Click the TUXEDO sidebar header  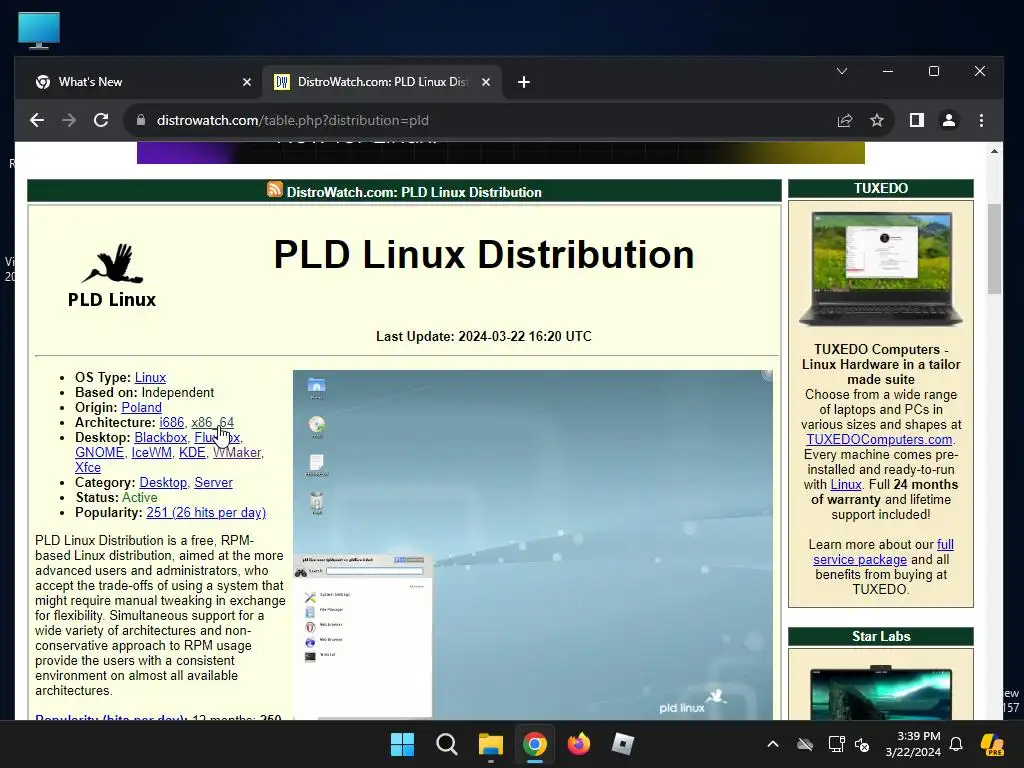881,189
